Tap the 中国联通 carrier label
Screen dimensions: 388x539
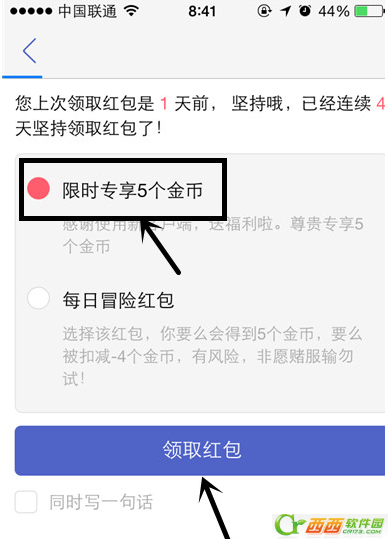pyautogui.click(x=88, y=11)
